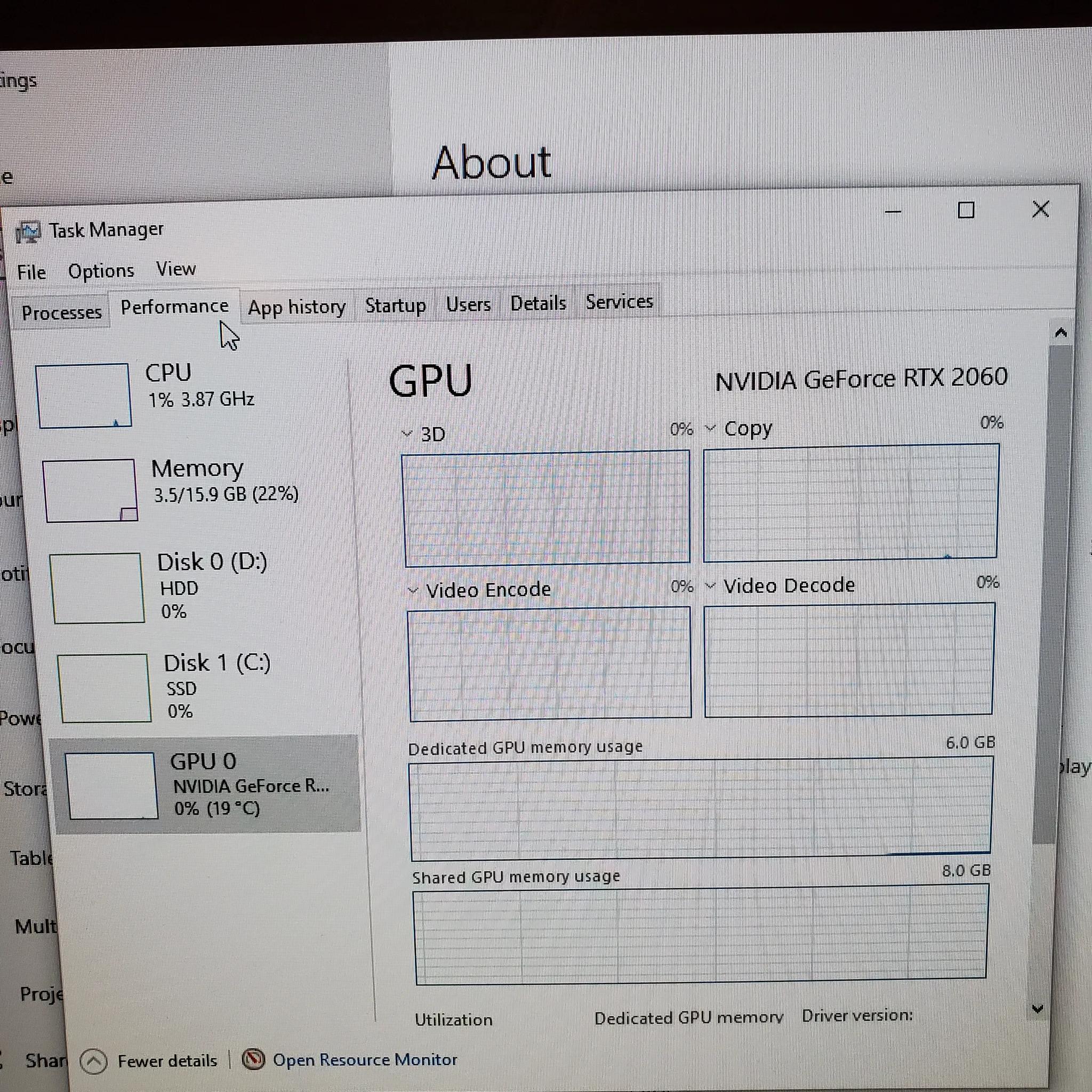Click the Task Manager title bar icon
This screenshot has height=1092, width=1092.
point(28,232)
